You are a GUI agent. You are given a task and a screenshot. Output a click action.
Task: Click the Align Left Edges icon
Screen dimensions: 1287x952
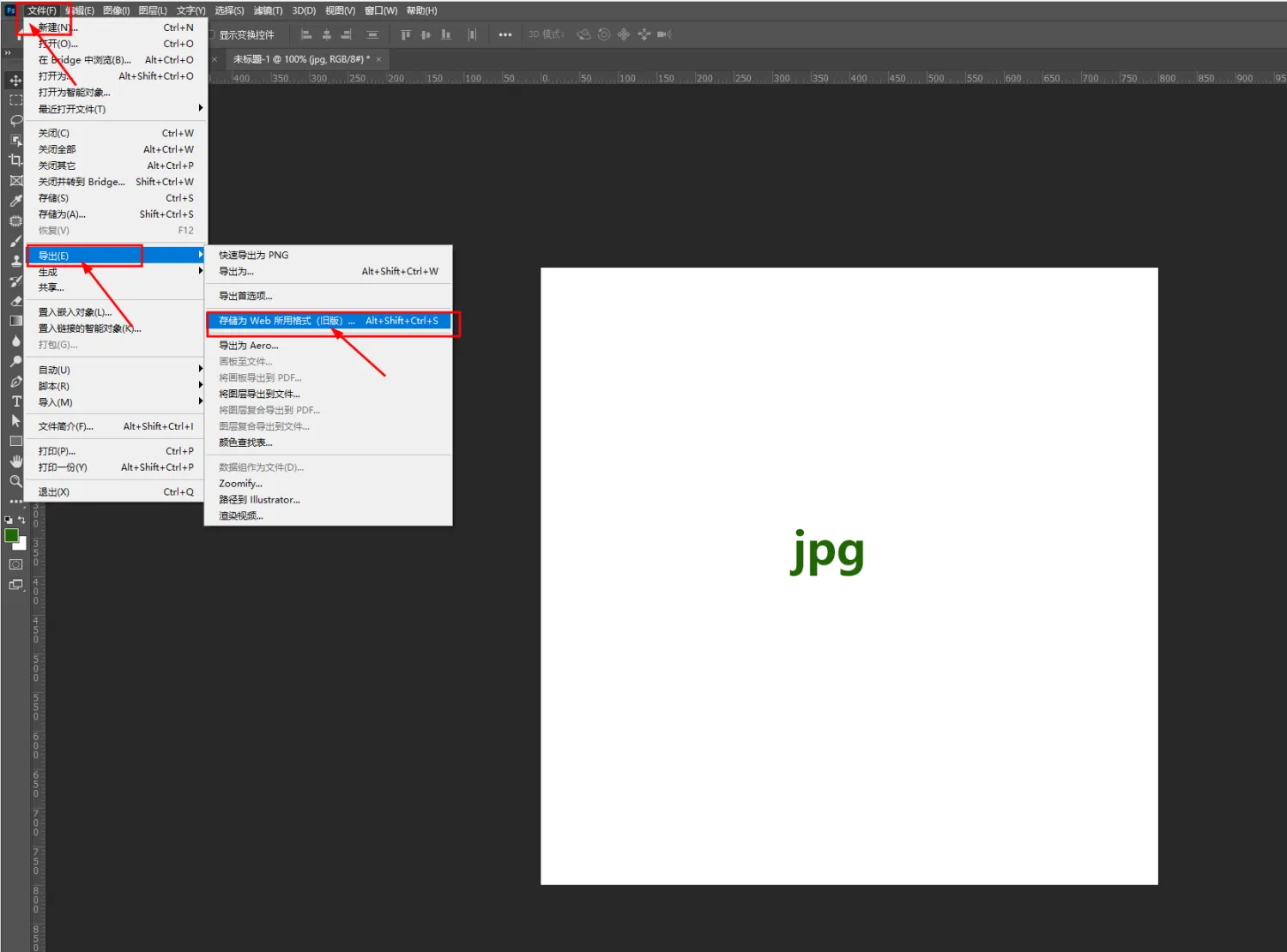[306, 34]
